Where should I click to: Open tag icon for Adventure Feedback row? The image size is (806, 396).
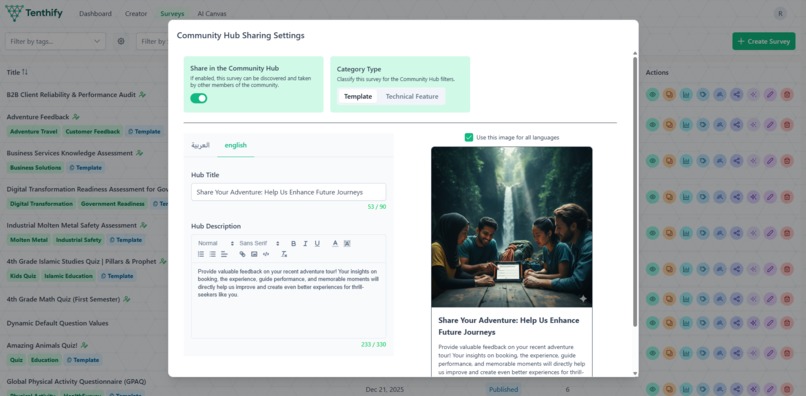pos(703,124)
